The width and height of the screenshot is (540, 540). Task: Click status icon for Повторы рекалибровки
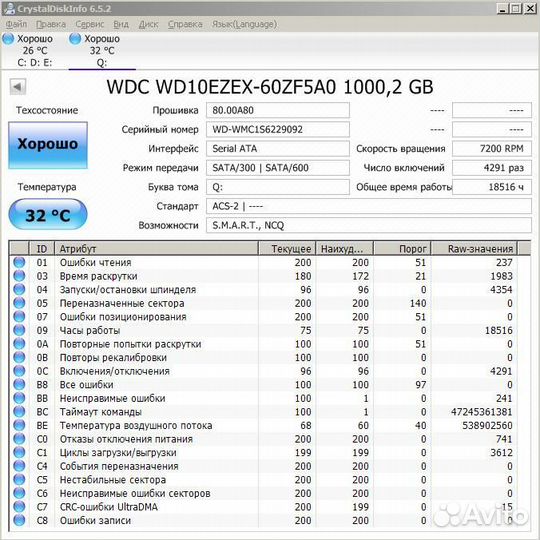pyautogui.click(x=19, y=357)
